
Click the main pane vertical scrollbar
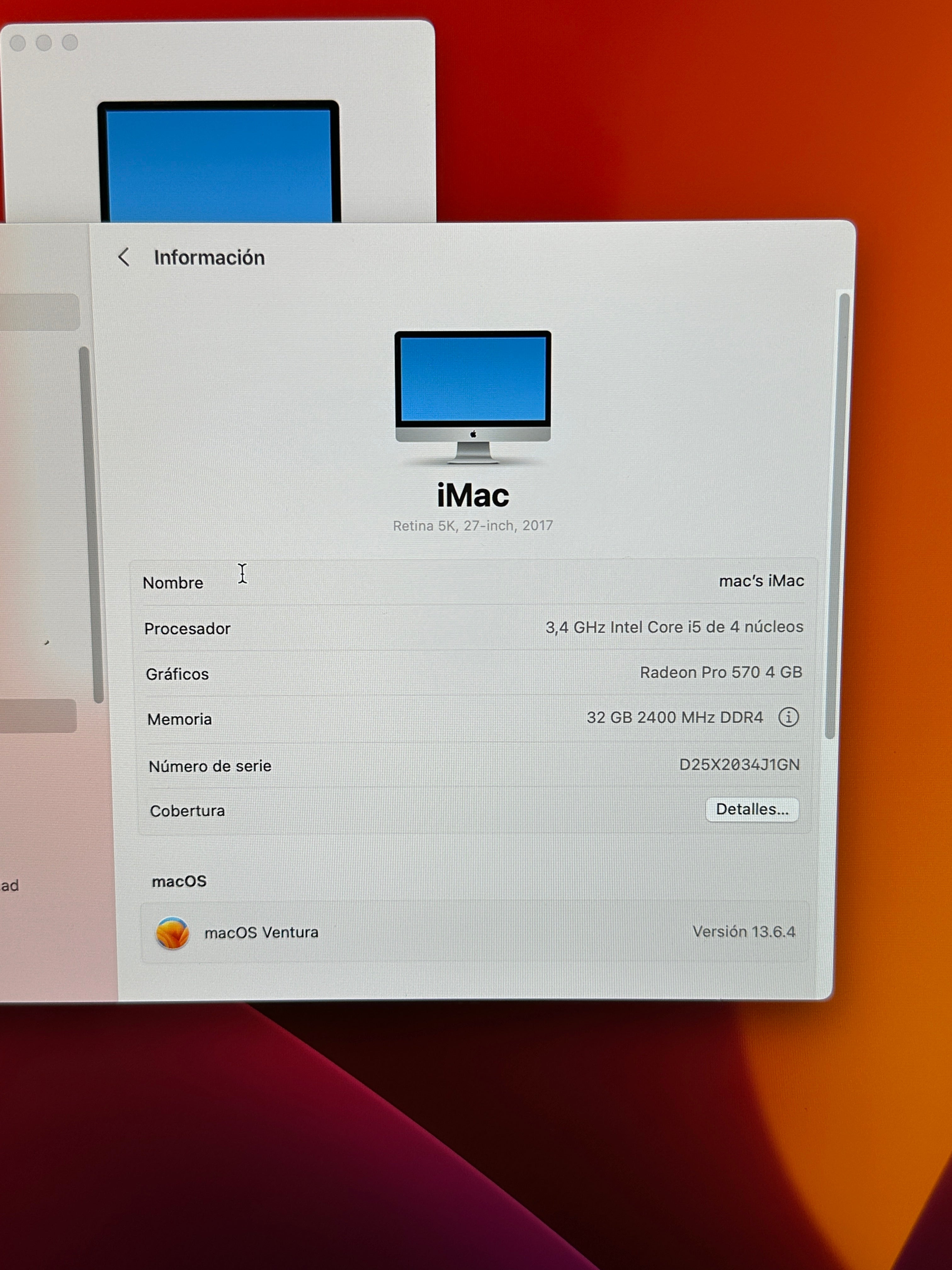(x=837, y=516)
